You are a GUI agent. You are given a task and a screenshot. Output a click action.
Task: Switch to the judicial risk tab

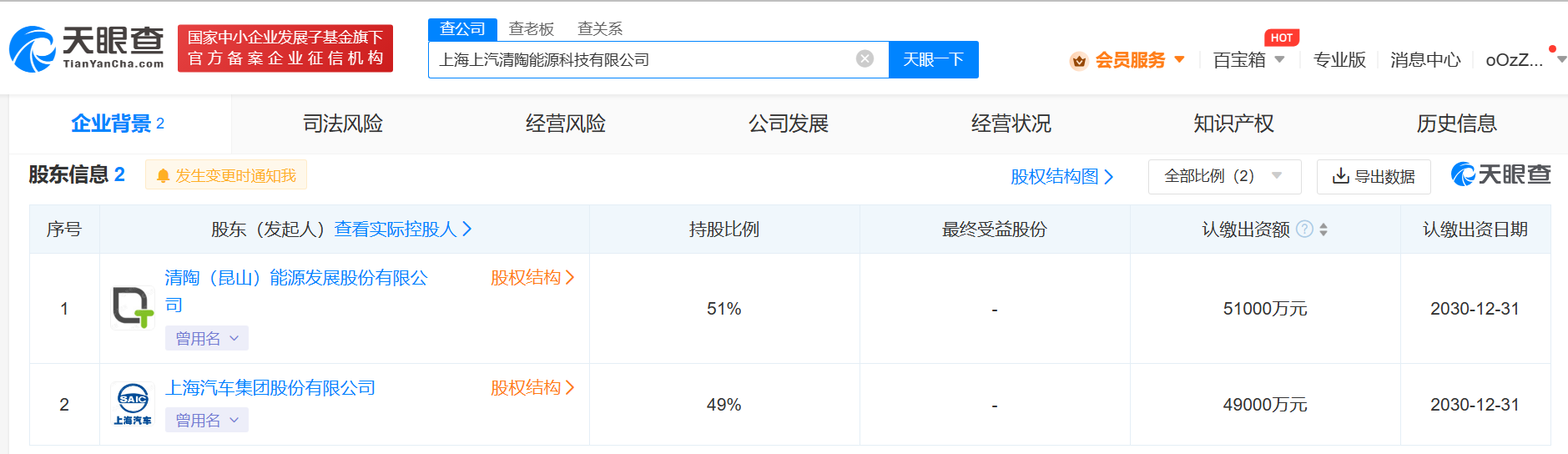coord(342,124)
